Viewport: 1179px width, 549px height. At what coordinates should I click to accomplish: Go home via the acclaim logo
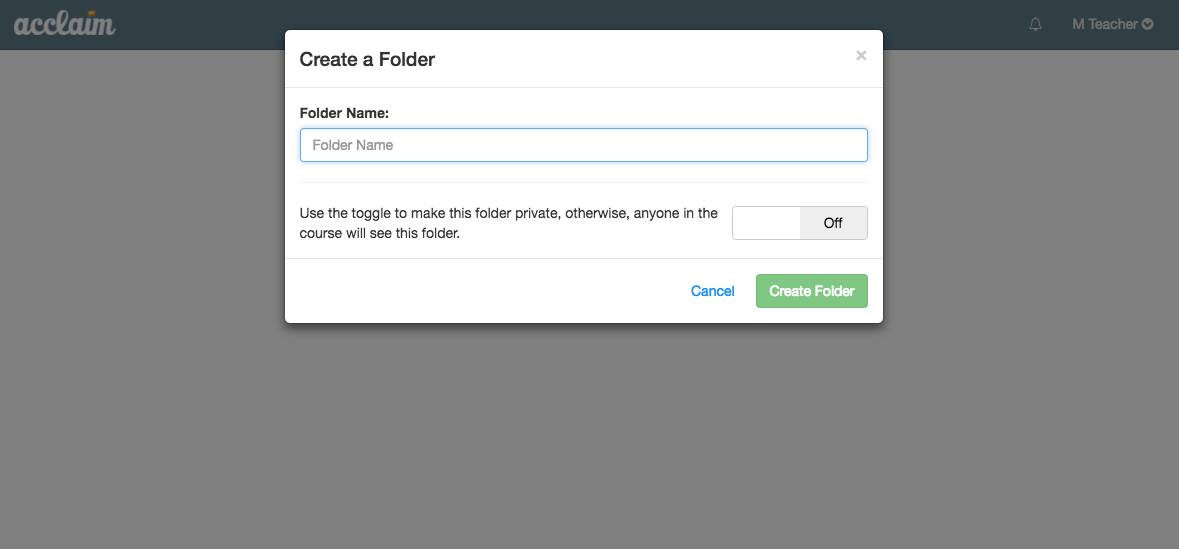[65, 23]
